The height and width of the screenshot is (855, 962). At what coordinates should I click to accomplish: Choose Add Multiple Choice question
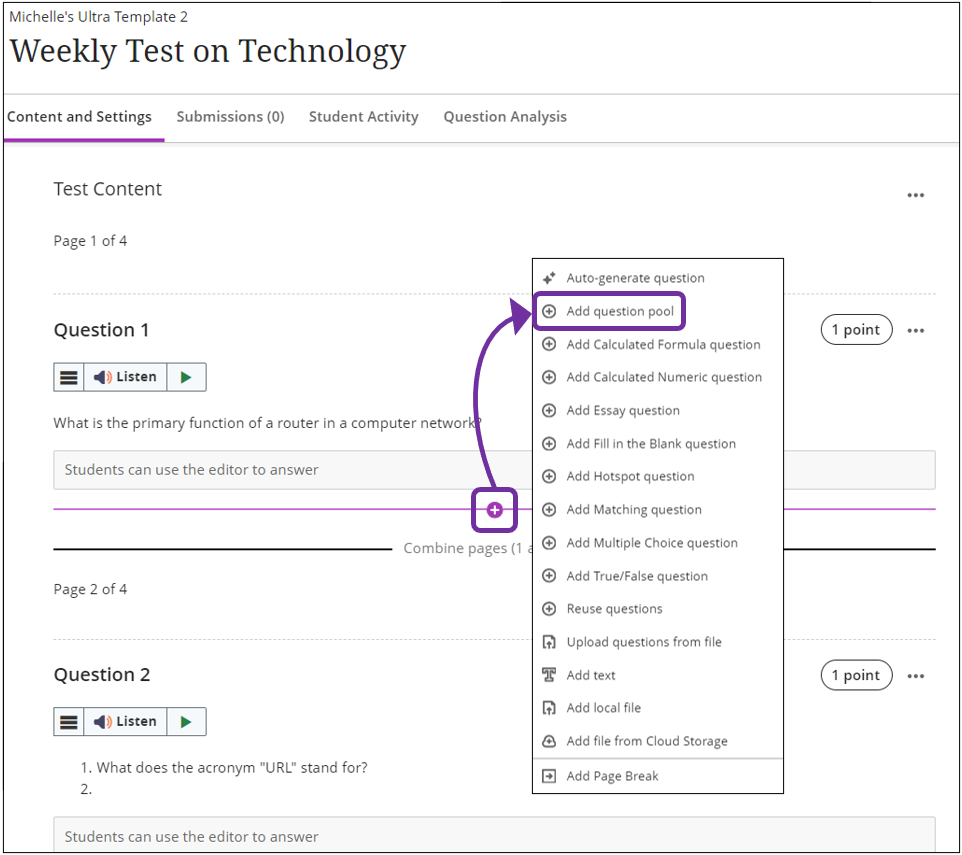point(651,543)
